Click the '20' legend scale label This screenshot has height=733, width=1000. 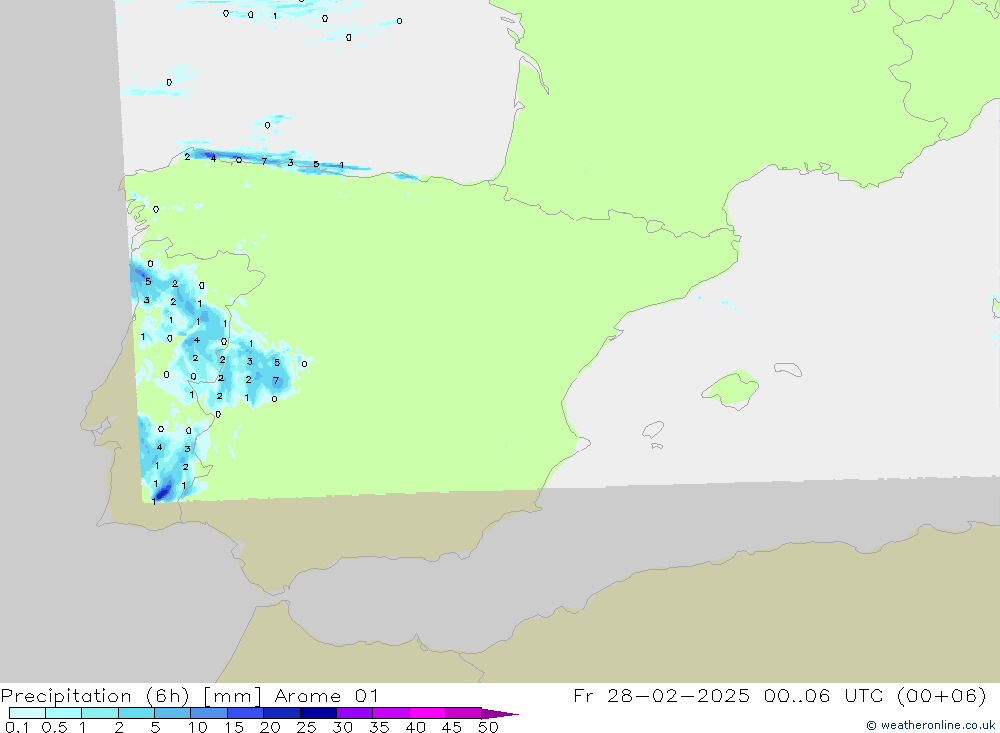(x=270, y=727)
